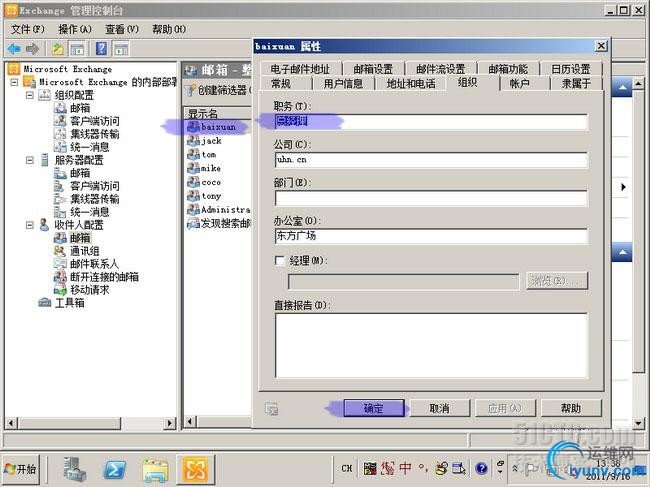Switch to the 电子邮件地址 tab
This screenshot has height=487, width=650.
pos(300,69)
